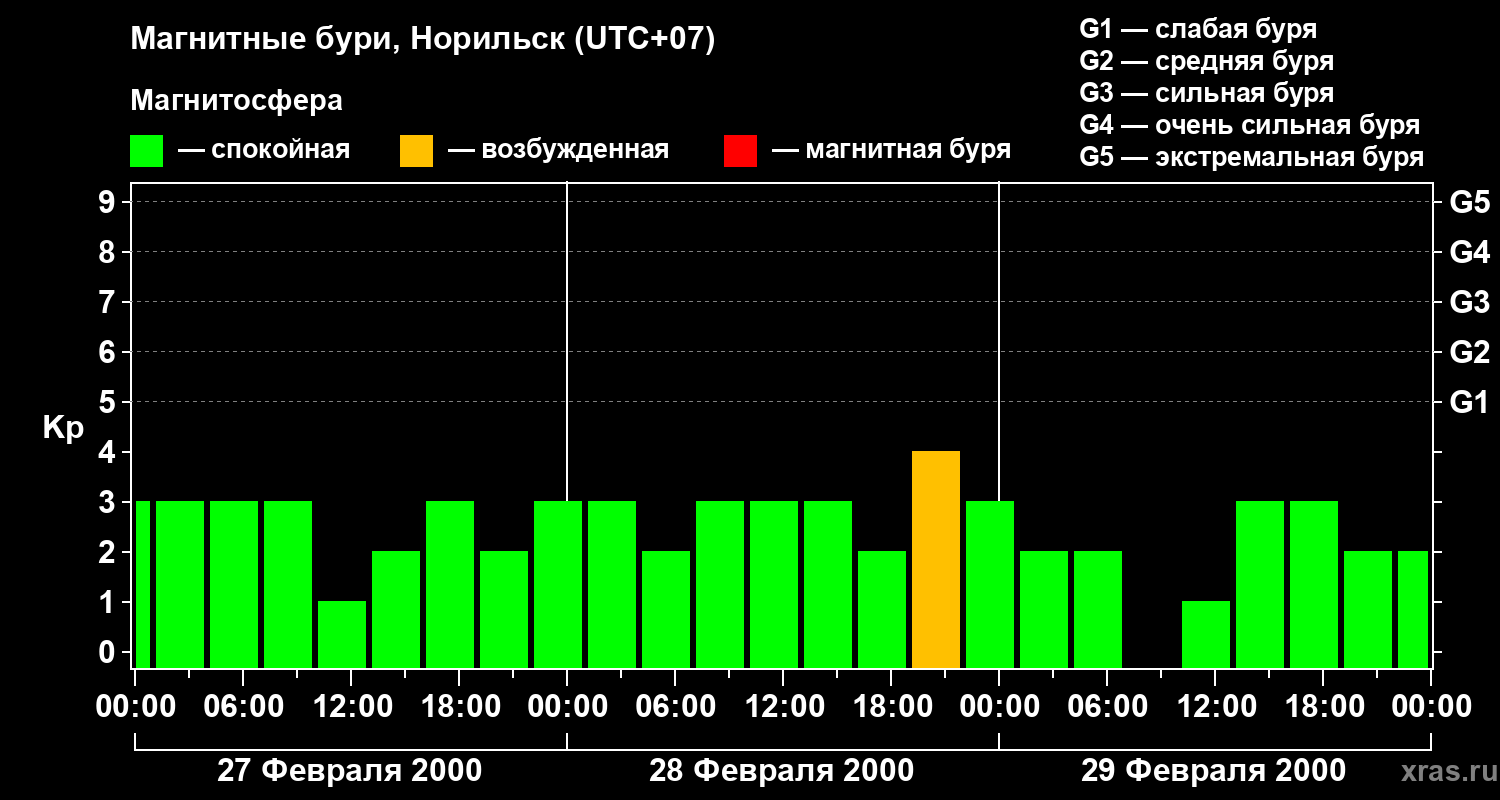Click the red 'магнитная буря' legend swatch
Image resolution: width=1500 pixels, height=800 pixels.
pos(740,151)
